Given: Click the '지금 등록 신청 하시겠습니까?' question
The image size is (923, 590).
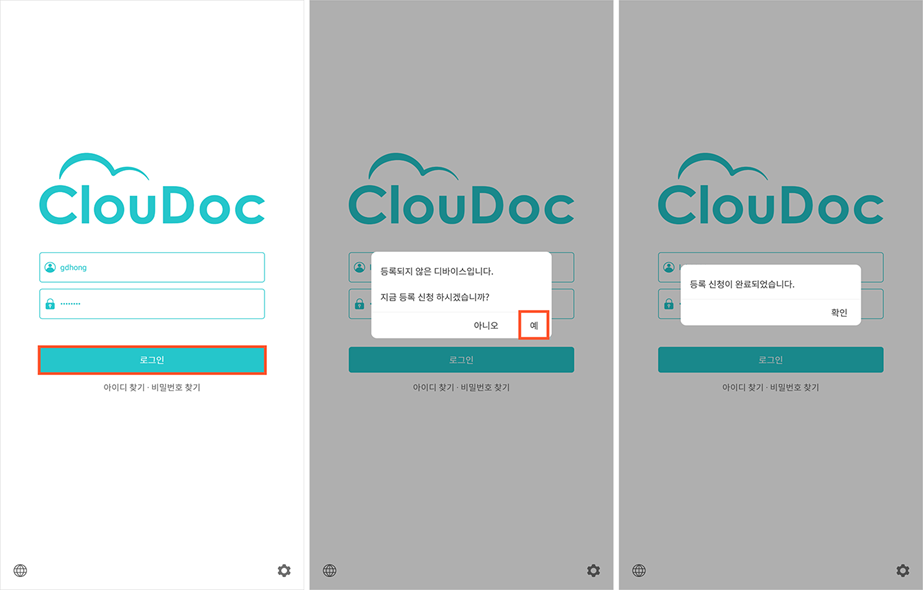Looking at the screenshot, I should tap(435, 297).
